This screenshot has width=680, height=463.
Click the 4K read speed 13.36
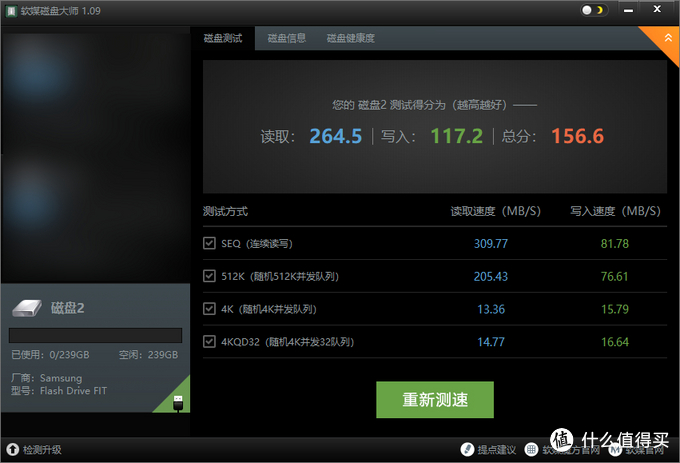(x=491, y=309)
